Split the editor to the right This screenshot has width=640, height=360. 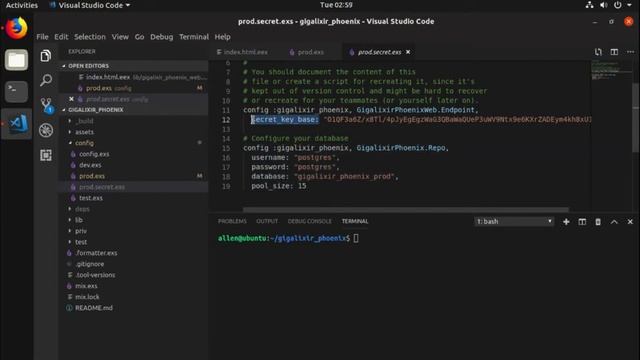614,52
